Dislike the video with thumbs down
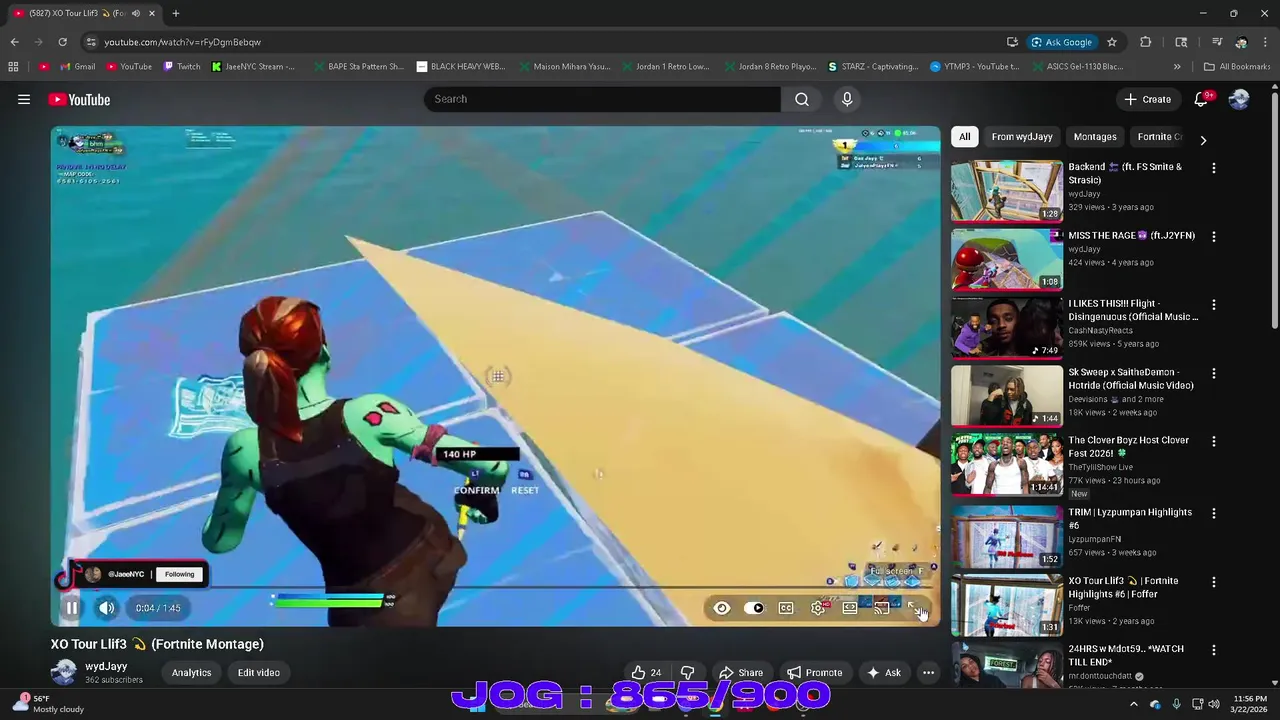The height and width of the screenshot is (720, 1280). pos(687,673)
